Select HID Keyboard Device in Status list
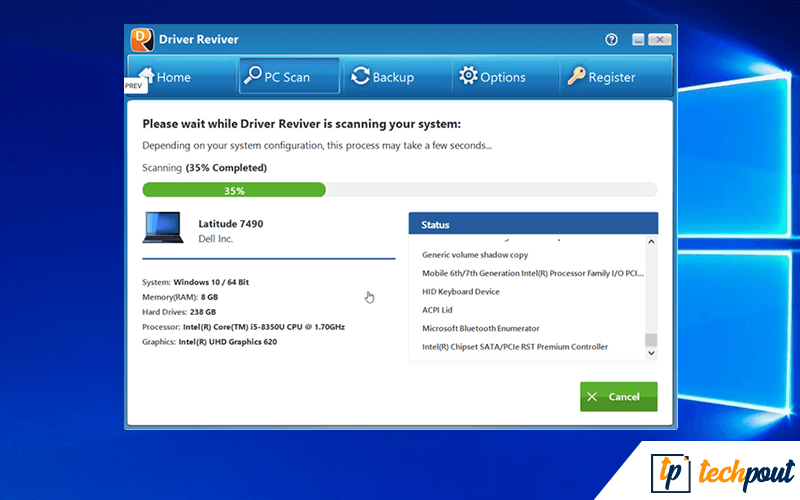 pyautogui.click(x=461, y=292)
